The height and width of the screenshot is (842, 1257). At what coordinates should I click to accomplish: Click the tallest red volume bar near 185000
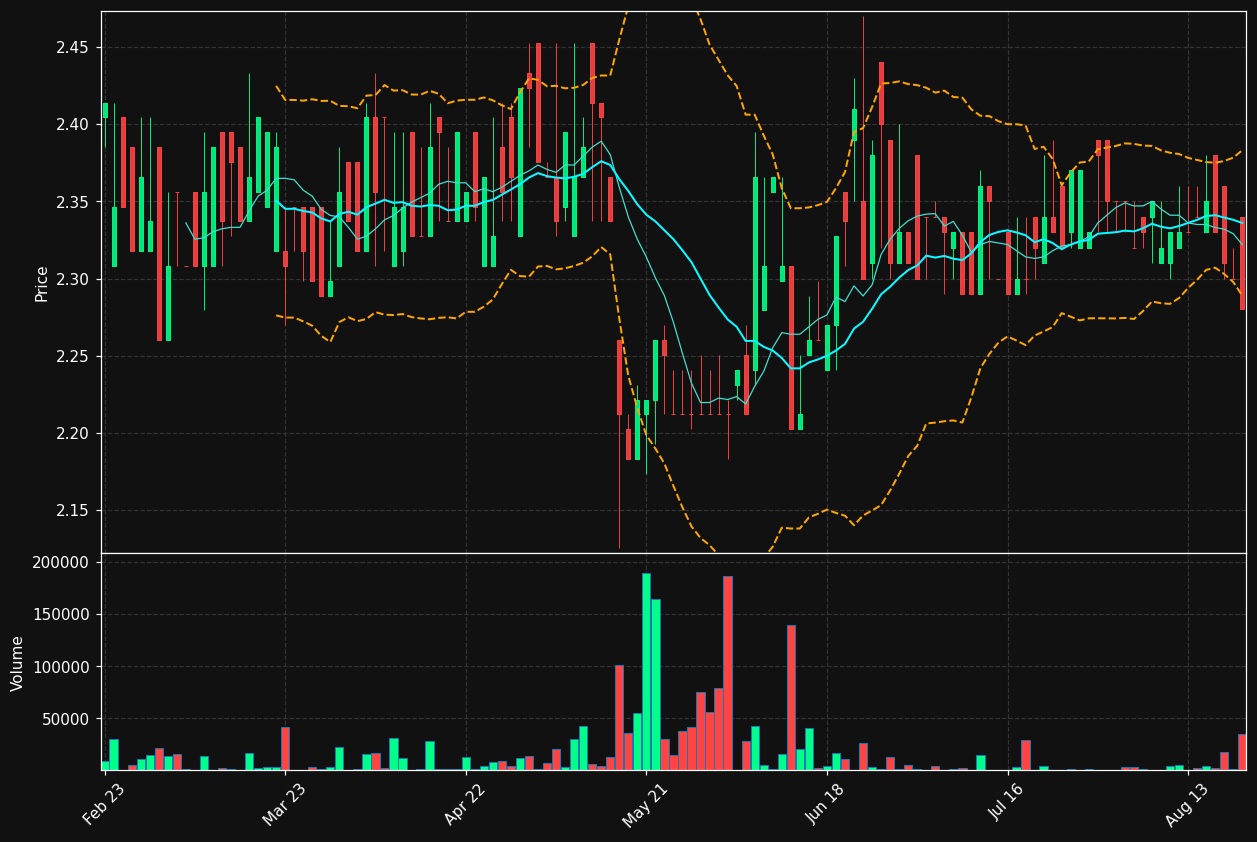728,673
